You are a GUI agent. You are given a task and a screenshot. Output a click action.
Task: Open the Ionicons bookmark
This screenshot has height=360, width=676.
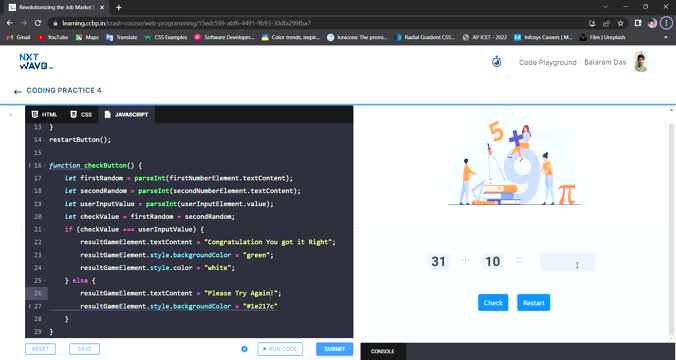pyautogui.click(x=357, y=38)
